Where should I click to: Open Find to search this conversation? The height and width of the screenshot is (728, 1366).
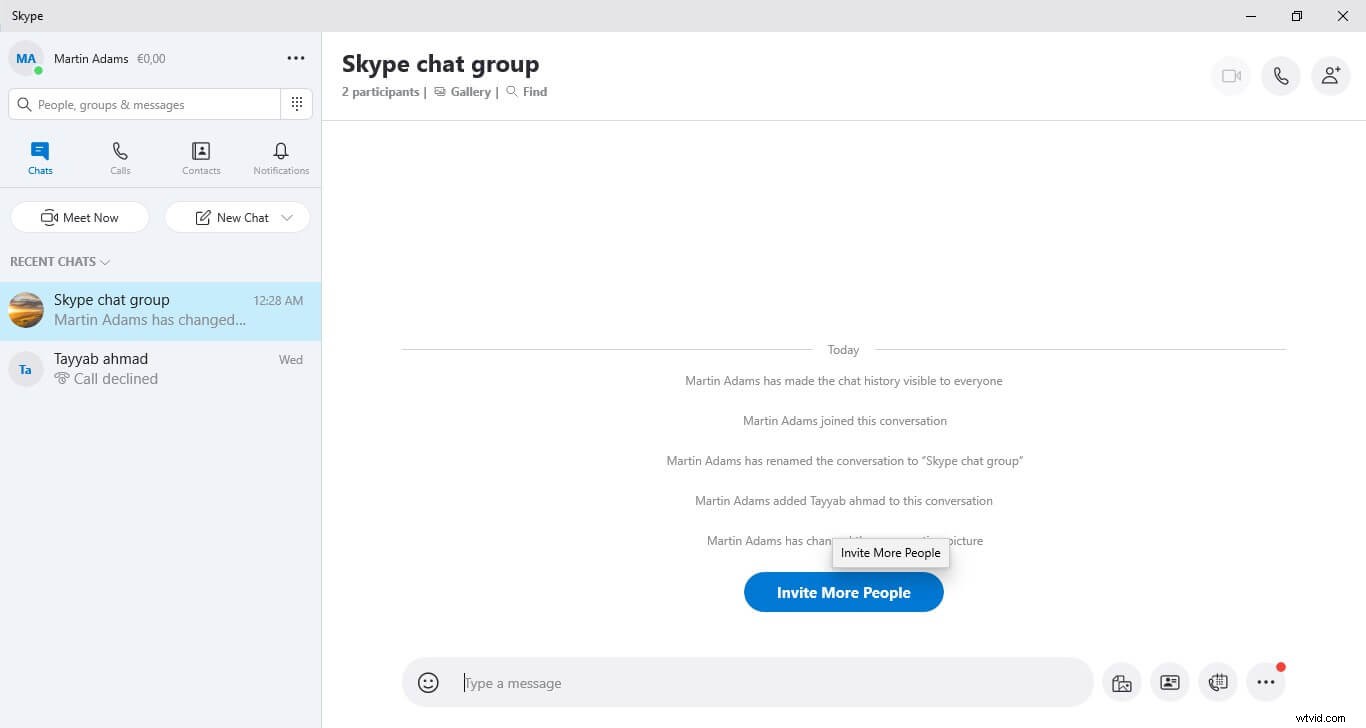pos(528,91)
